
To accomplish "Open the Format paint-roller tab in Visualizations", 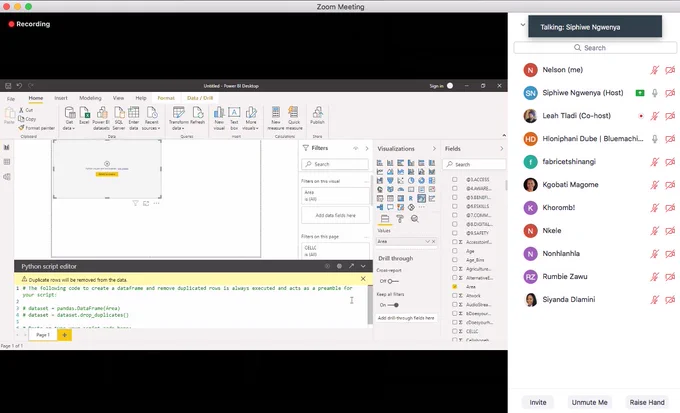I will point(400,219).
